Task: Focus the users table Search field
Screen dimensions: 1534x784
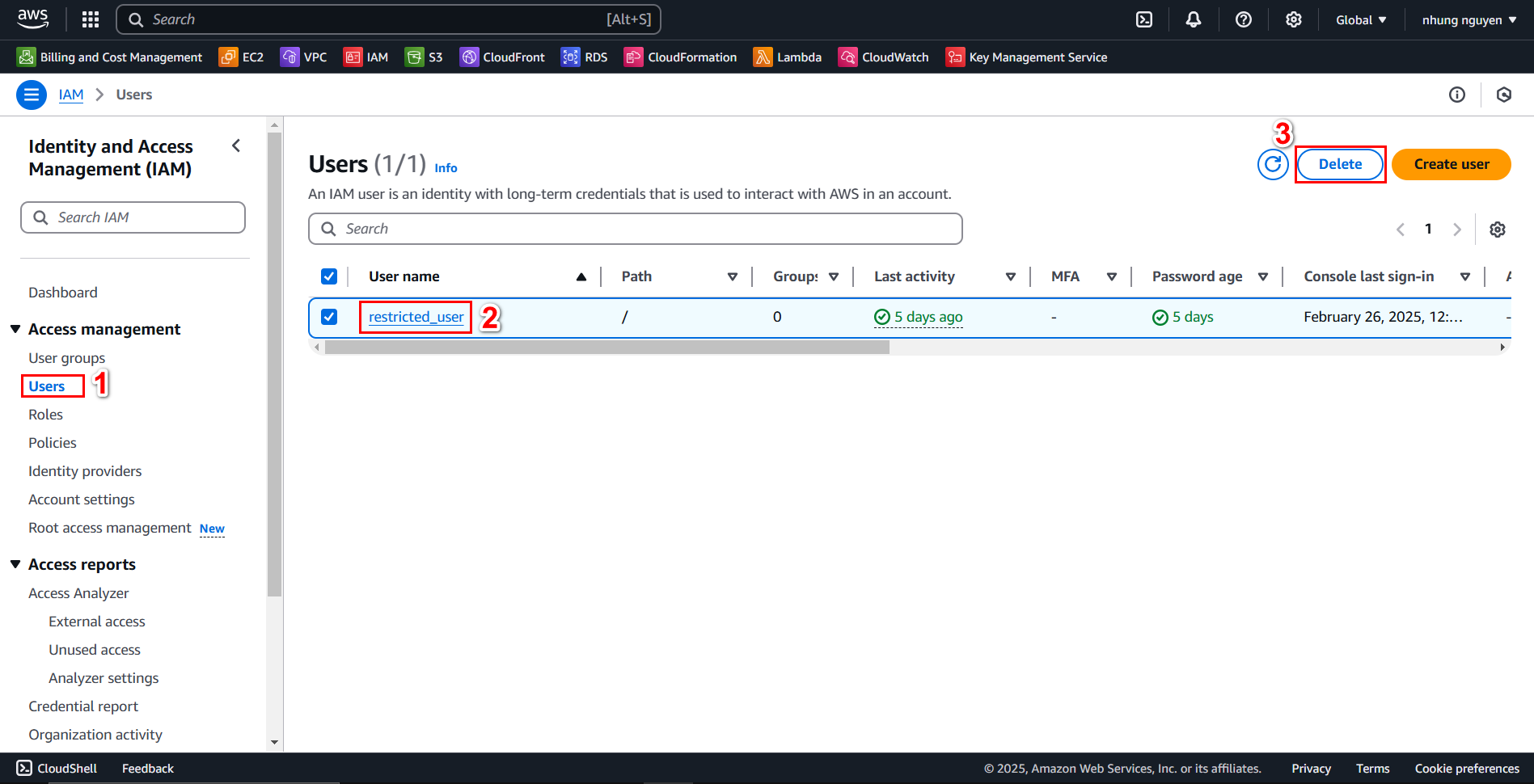Action: pos(636,229)
